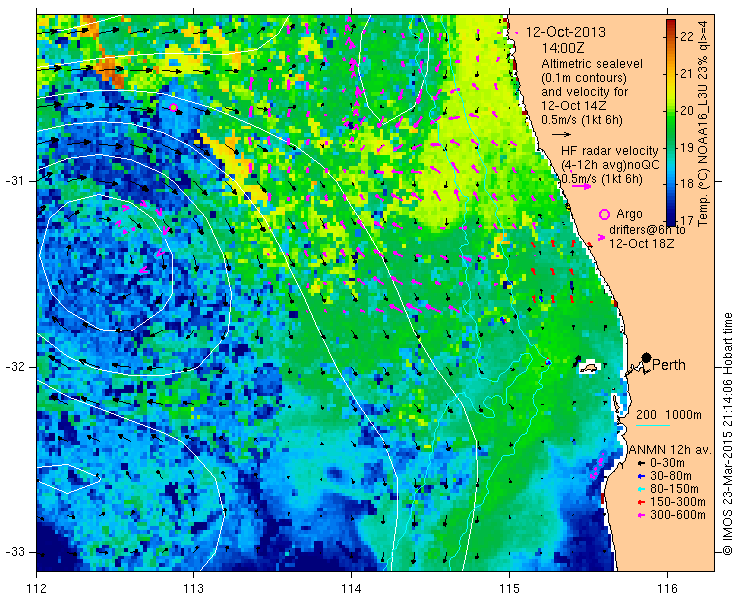
Task: Click the cyan 200 1000m isobath legend line
Action: pyautogui.click(x=653, y=426)
